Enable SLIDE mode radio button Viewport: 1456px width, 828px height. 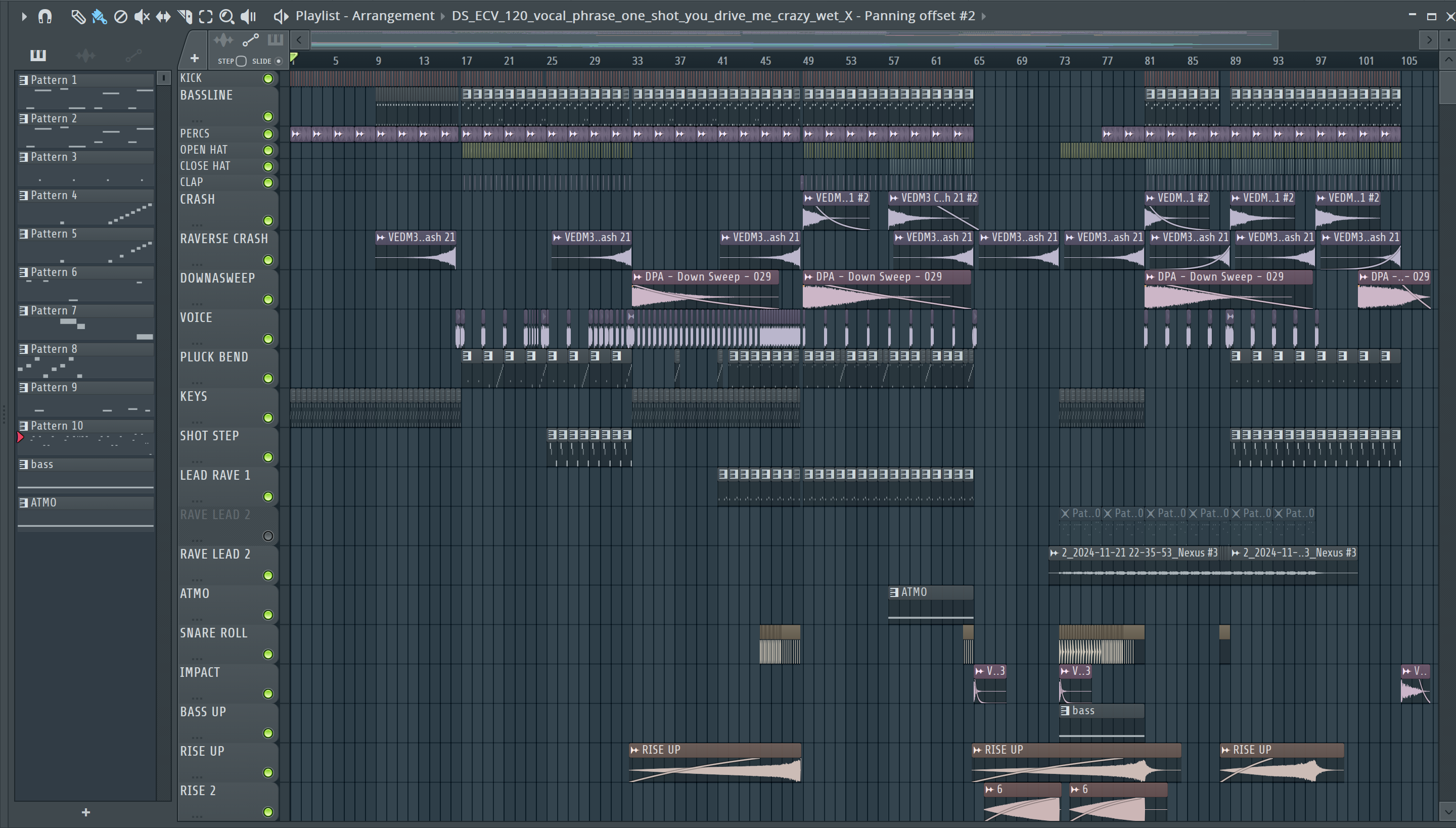pos(278,61)
